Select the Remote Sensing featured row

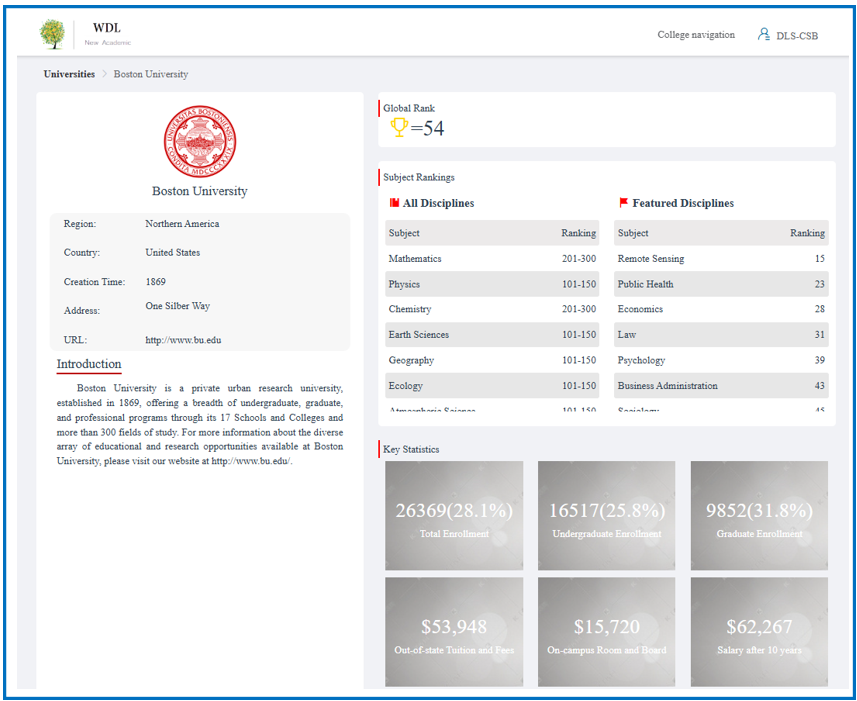coord(721,258)
